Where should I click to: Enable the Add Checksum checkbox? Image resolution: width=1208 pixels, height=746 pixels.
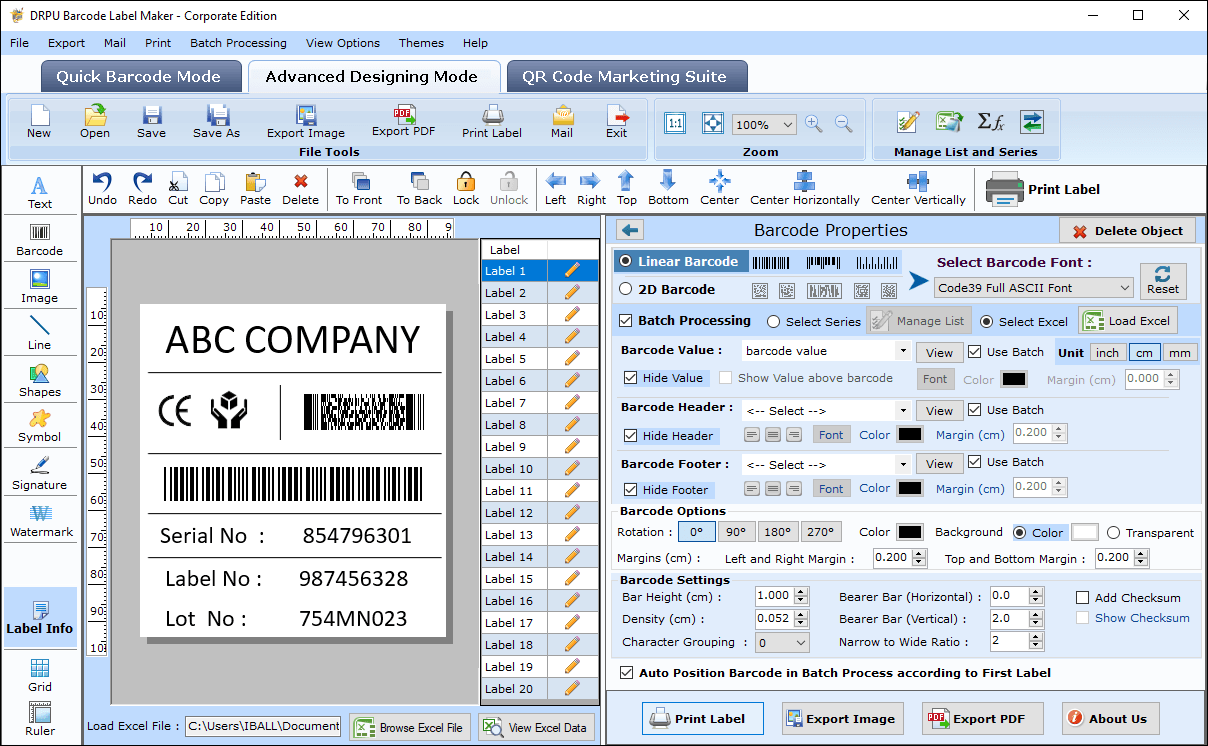click(x=1082, y=598)
